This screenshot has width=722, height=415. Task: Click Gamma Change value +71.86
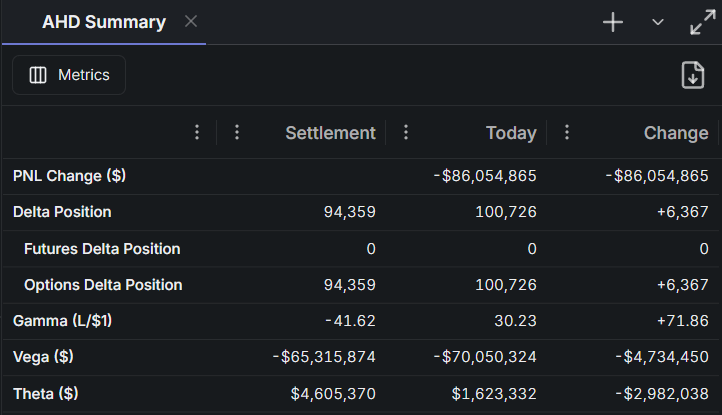682,321
